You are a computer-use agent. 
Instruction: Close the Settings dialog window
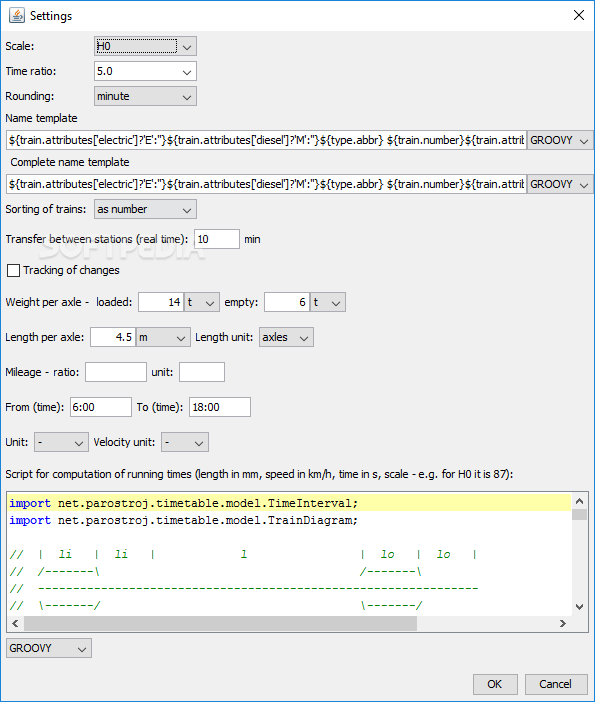pyautogui.click(x=579, y=15)
